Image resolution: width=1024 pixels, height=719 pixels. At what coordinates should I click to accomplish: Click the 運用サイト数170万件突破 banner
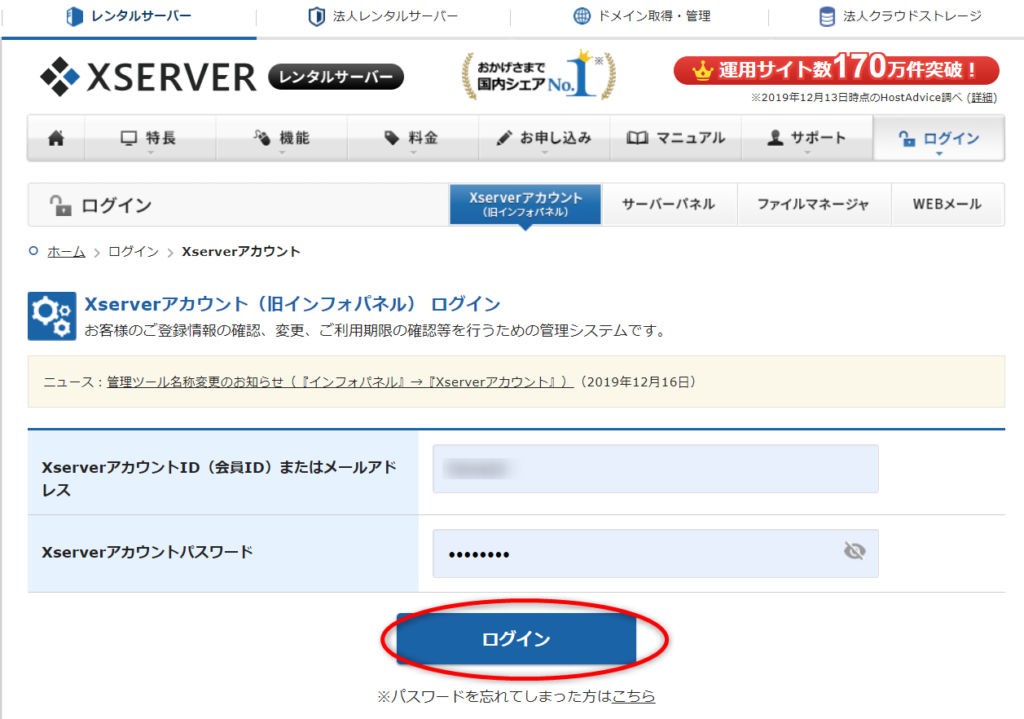[x=837, y=69]
